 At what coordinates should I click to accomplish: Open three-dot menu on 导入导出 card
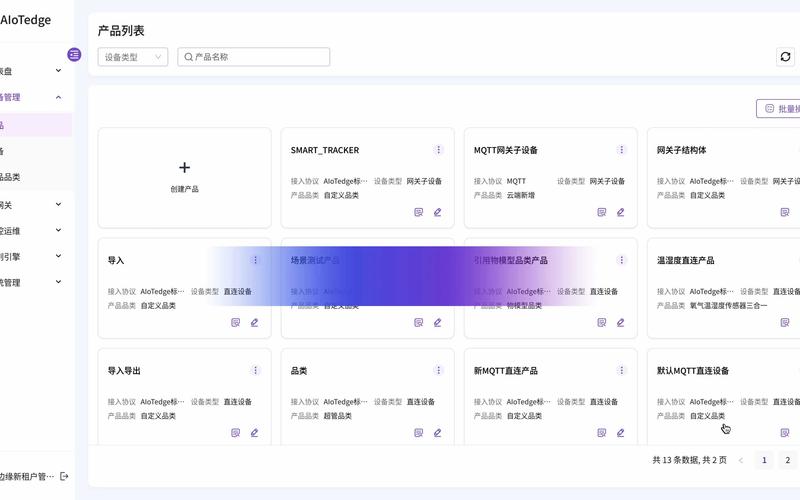click(x=255, y=370)
